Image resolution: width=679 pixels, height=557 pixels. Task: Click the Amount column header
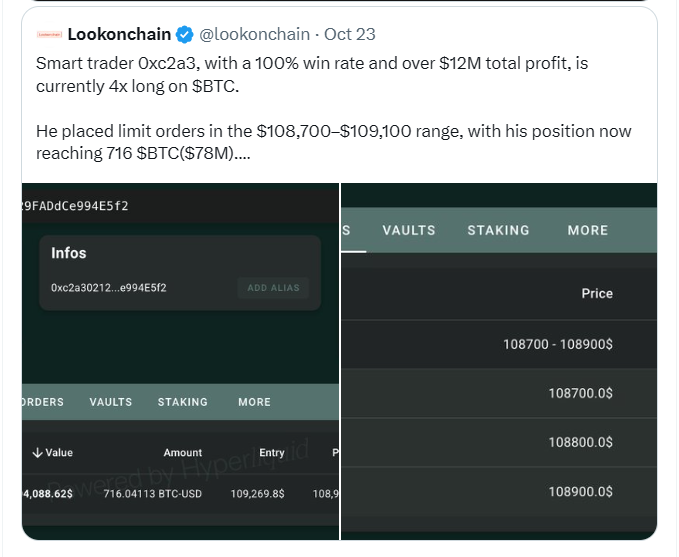(x=183, y=453)
